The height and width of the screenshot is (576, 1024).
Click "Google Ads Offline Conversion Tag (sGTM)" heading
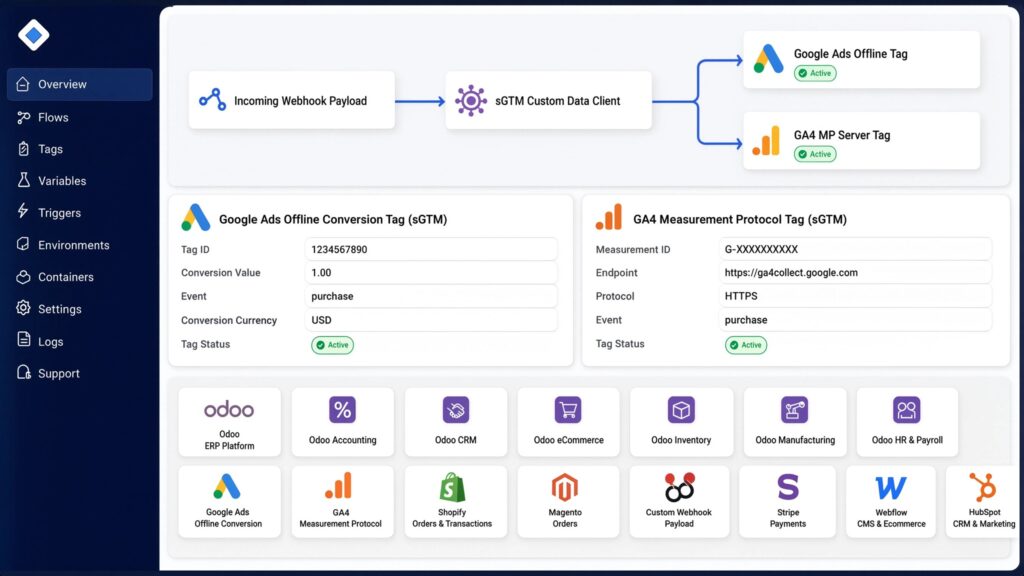[x=333, y=219]
